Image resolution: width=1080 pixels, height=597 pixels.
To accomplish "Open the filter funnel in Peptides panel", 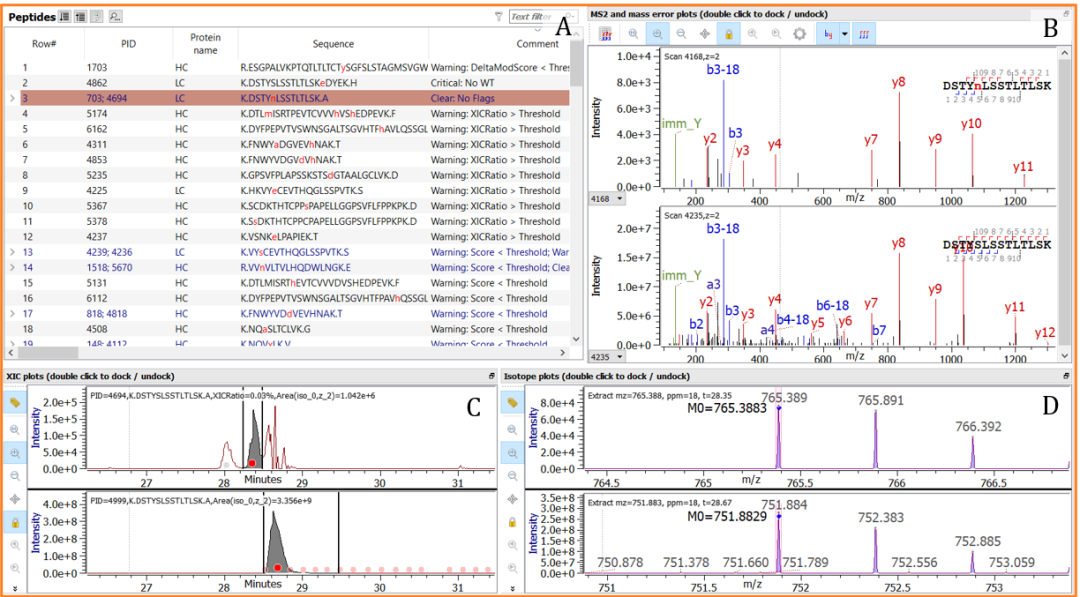I will [x=499, y=16].
